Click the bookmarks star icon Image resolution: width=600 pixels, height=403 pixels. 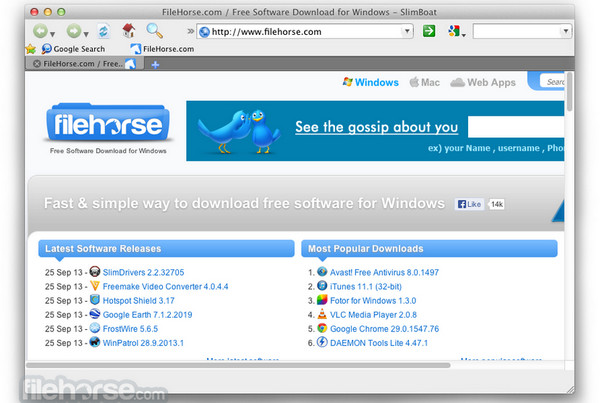point(31,49)
